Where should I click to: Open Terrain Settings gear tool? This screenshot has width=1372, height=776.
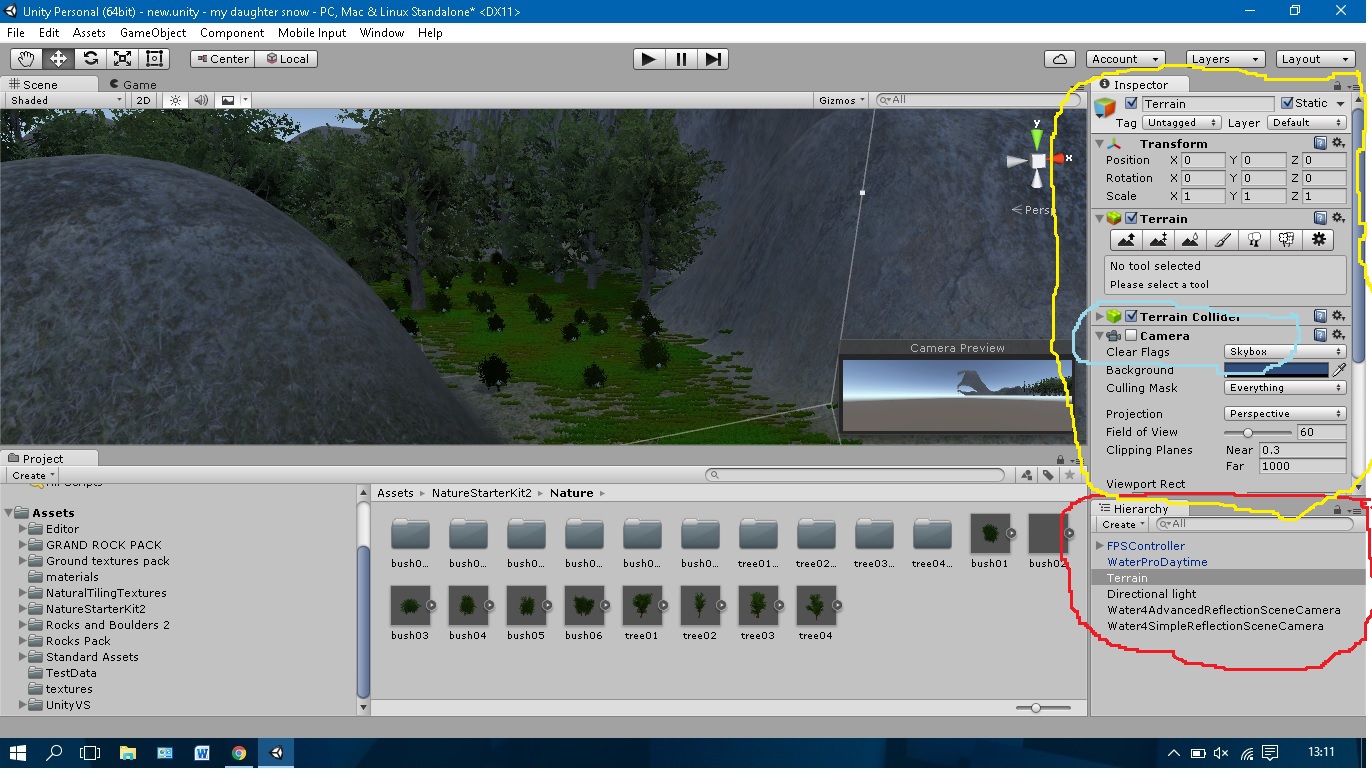click(1319, 240)
